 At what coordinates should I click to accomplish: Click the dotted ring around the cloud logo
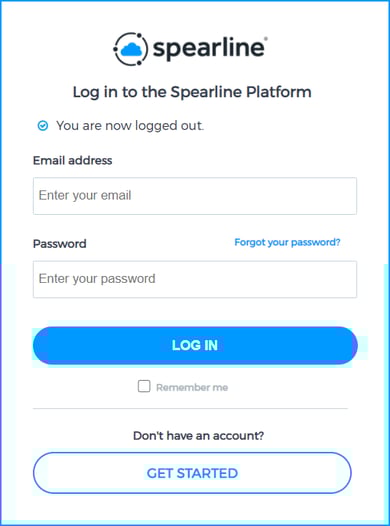(x=130, y=49)
